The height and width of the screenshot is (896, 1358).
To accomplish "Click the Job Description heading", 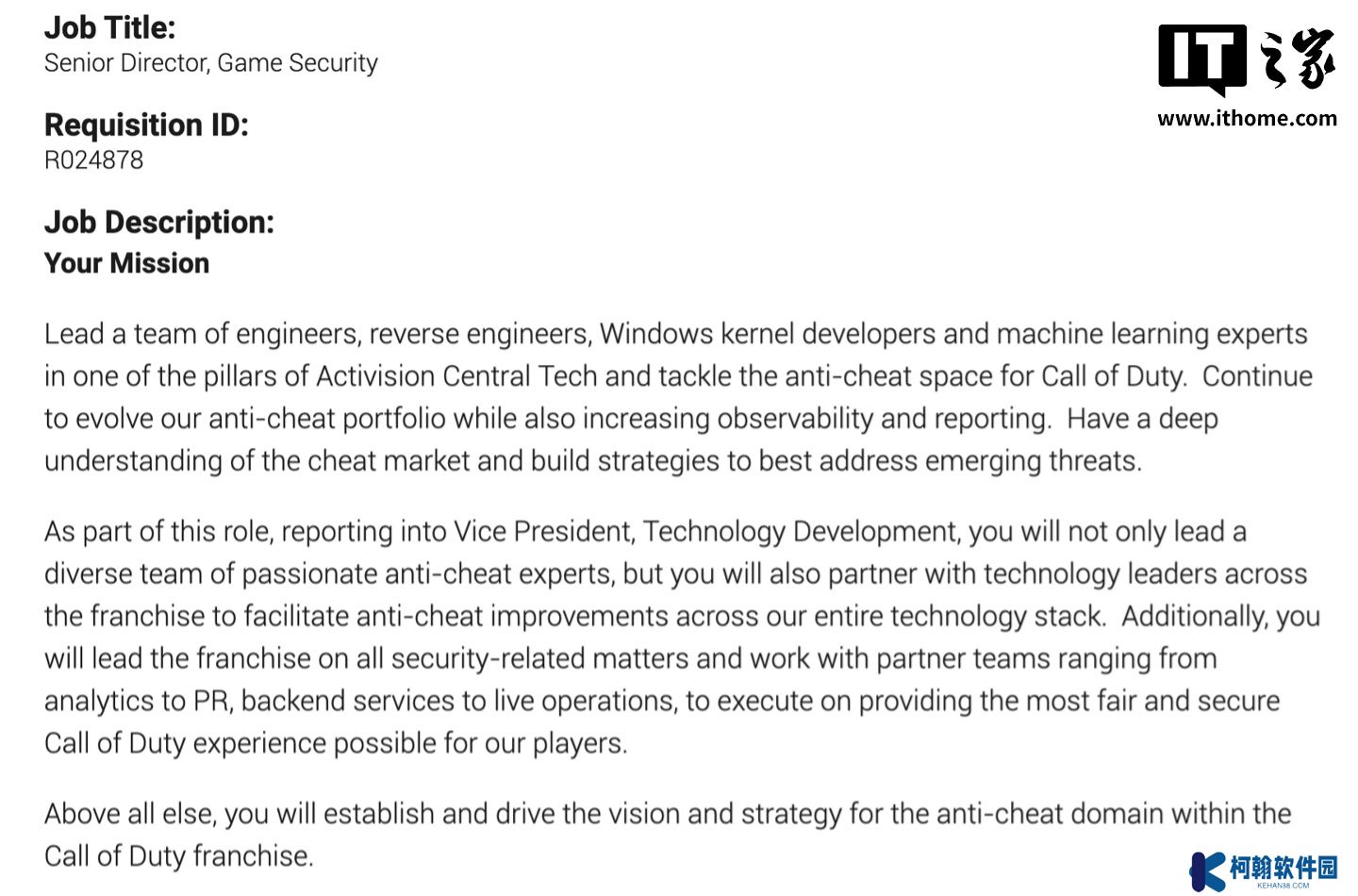I will click(159, 222).
